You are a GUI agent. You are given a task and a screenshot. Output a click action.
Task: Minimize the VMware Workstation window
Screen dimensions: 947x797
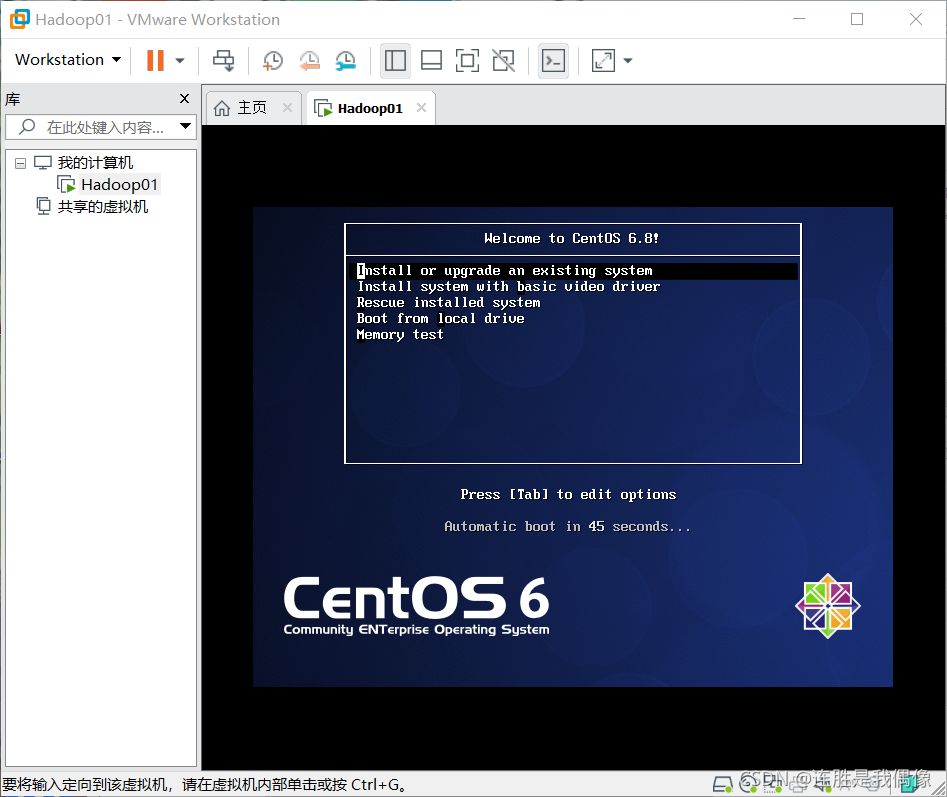[x=799, y=19]
